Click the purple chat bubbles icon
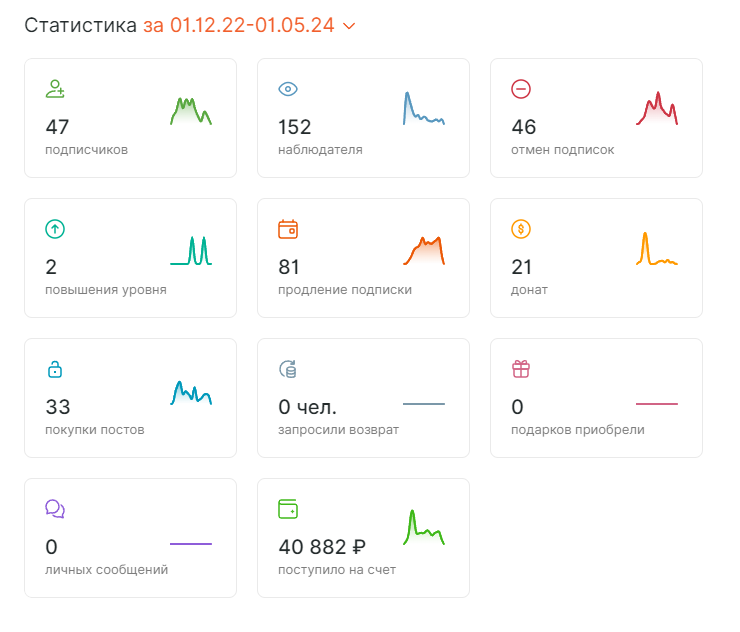 tap(55, 509)
